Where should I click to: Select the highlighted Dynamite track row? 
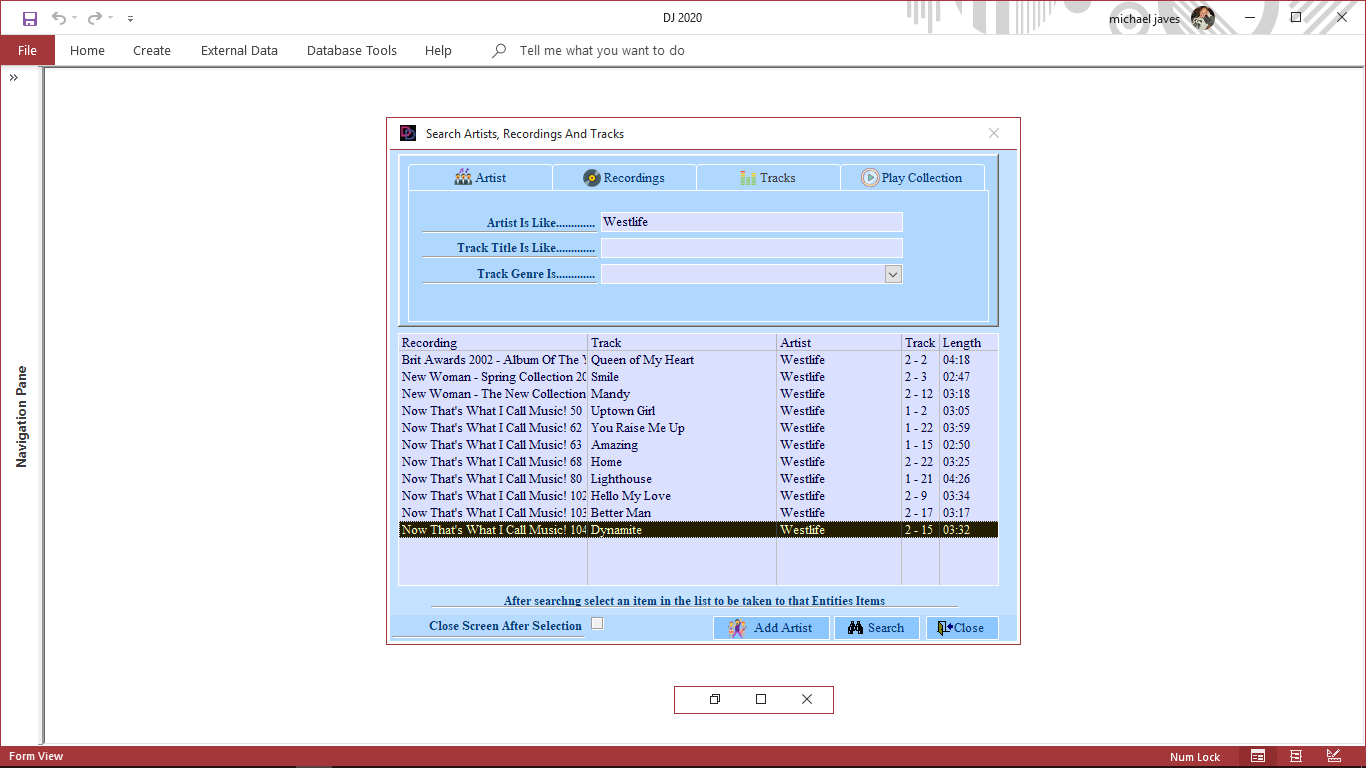point(698,530)
